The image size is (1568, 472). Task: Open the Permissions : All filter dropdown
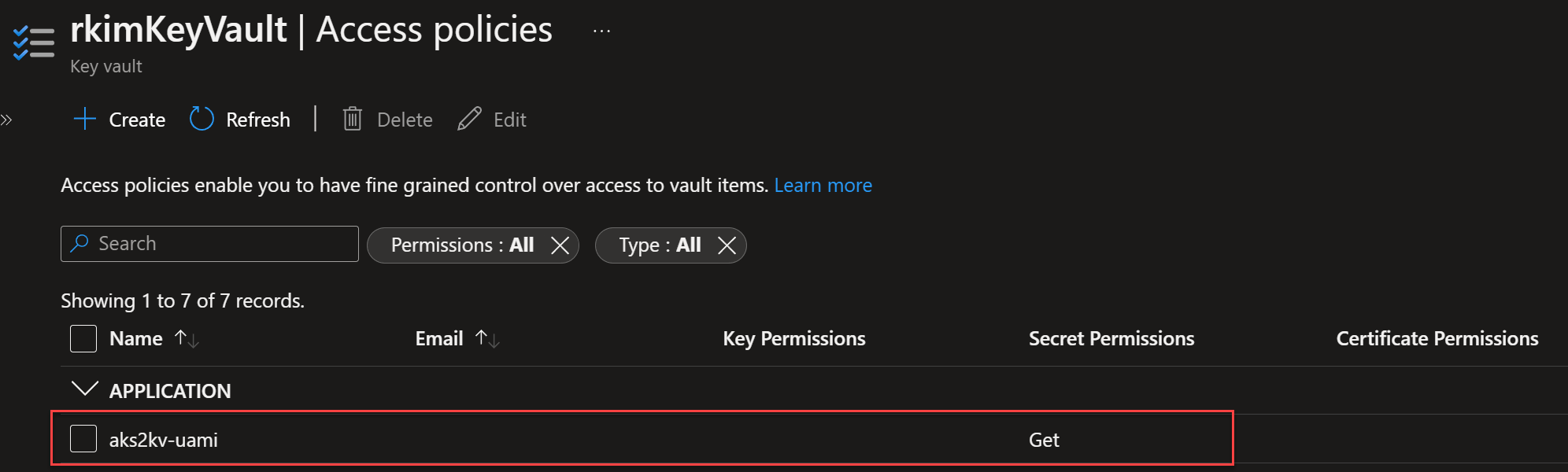[460, 245]
